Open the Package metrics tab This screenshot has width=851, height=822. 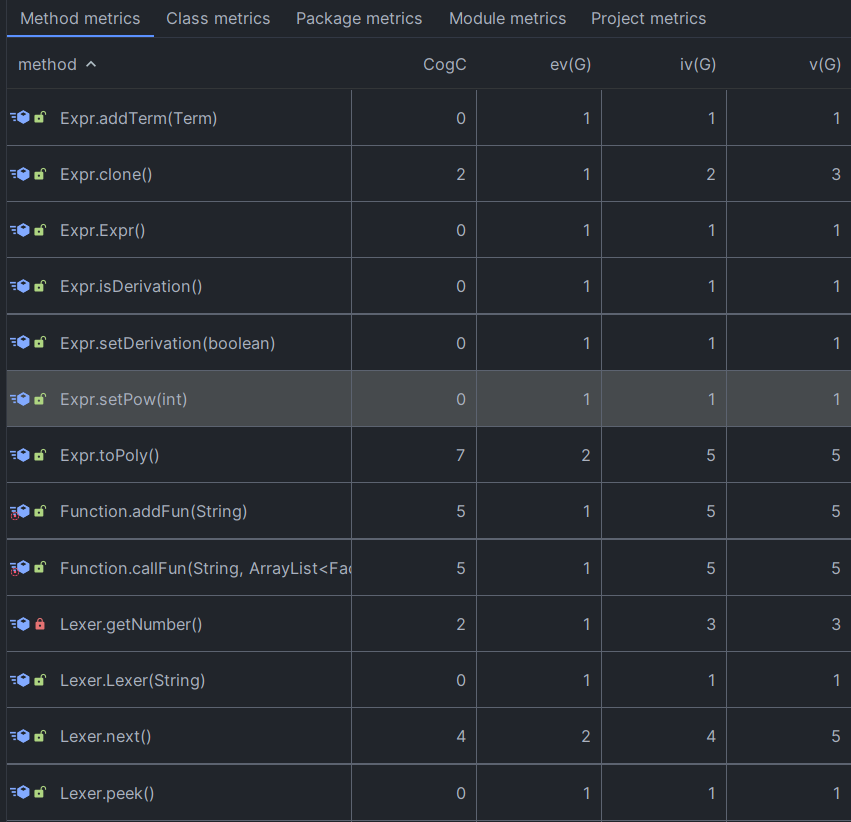(x=359, y=18)
